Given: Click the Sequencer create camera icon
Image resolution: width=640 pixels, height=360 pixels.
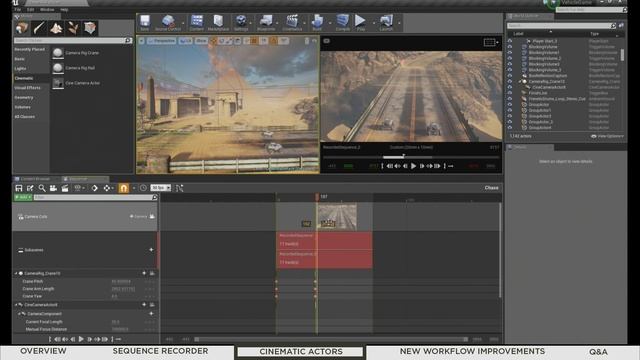Looking at the screenshot, I should click(x=53, y=188).
